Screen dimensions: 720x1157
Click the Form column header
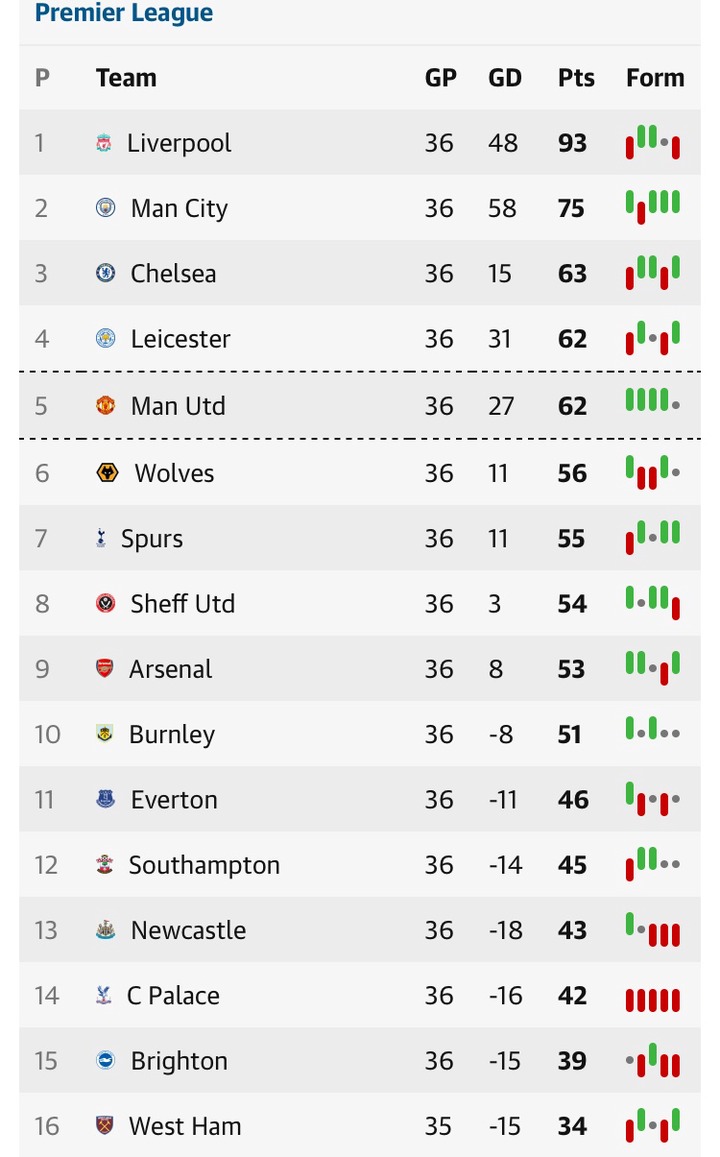click(655, 78)
